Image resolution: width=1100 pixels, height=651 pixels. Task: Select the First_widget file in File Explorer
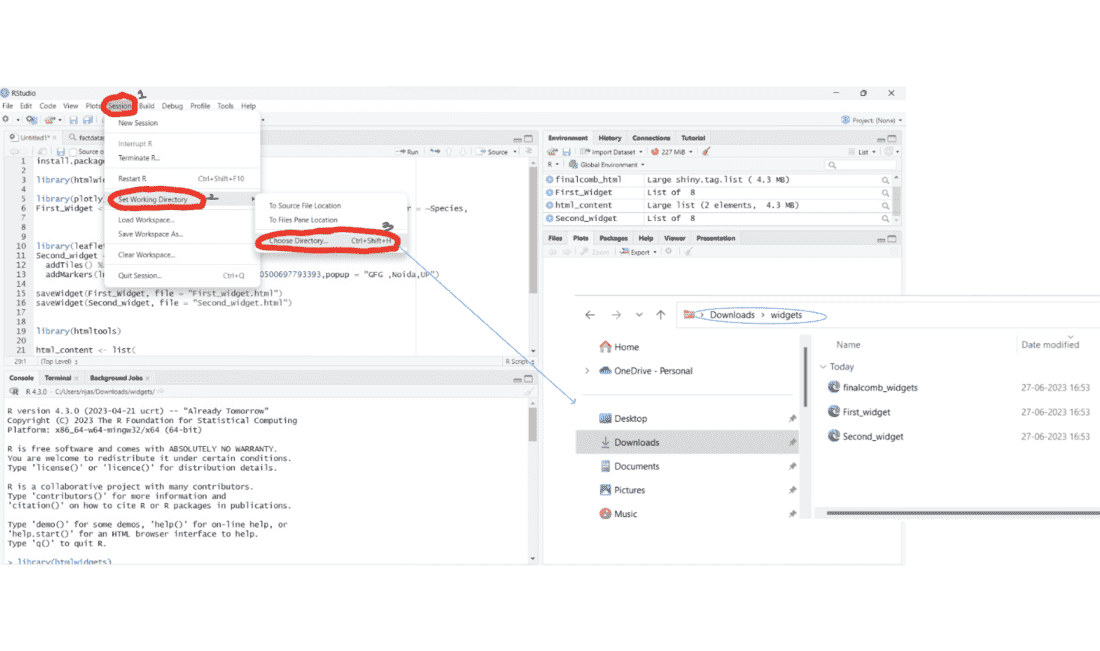866,412
